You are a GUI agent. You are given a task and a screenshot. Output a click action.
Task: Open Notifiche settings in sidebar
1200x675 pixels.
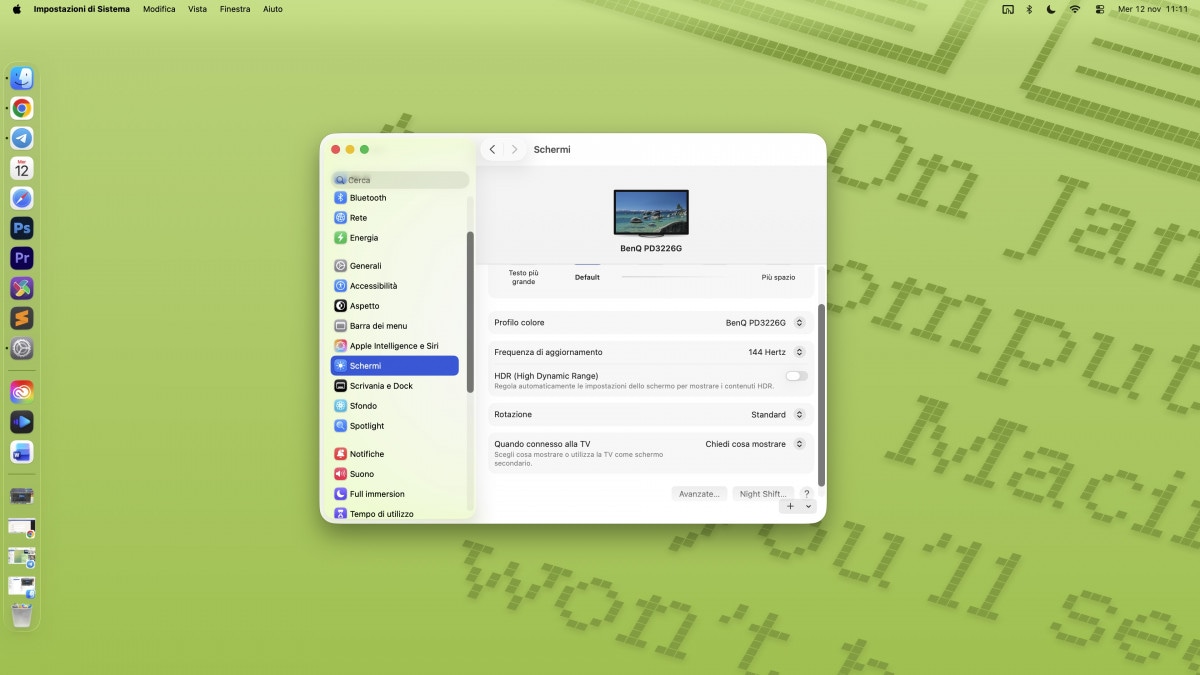click(366, 454)
